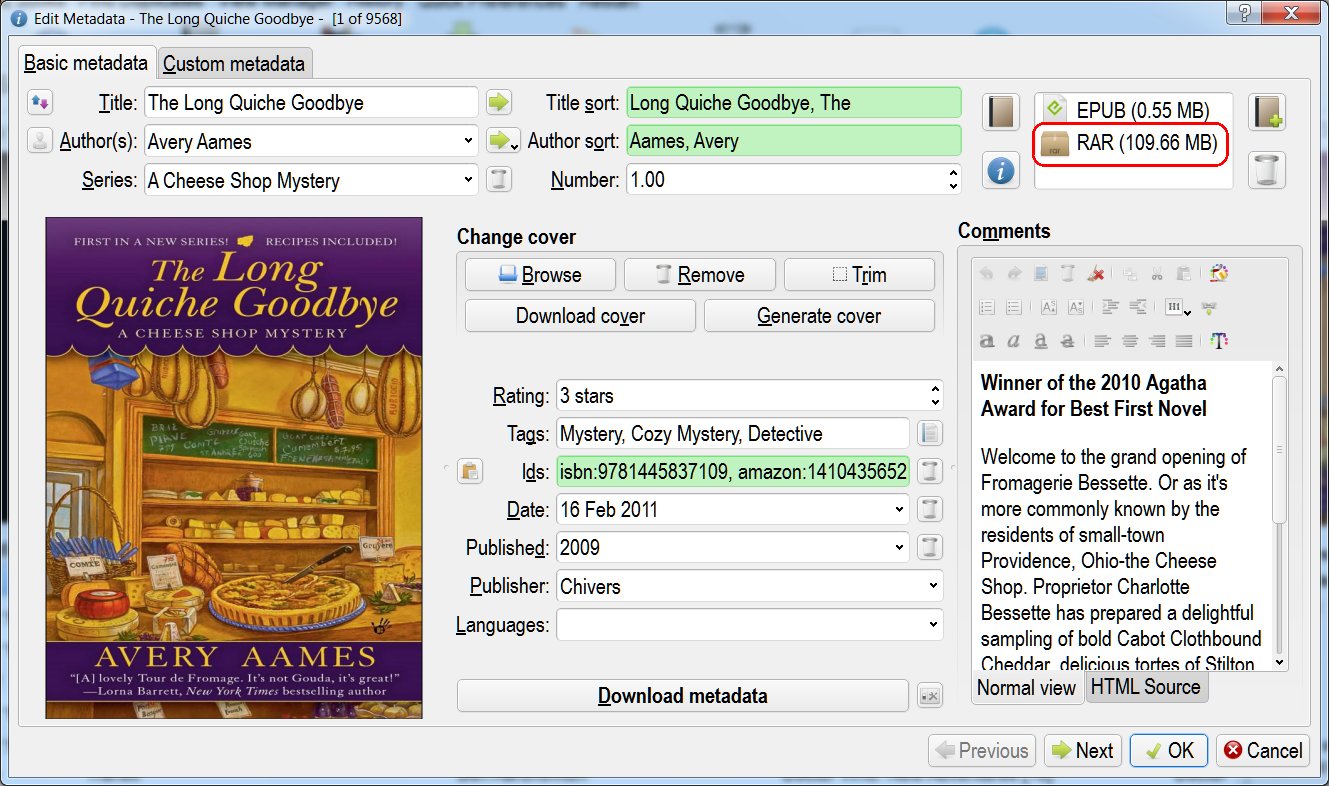This screenshot has width=1329, height=786.
Task: Expand the Author(s) dropdown list
Action: click(x=468, y=141)
